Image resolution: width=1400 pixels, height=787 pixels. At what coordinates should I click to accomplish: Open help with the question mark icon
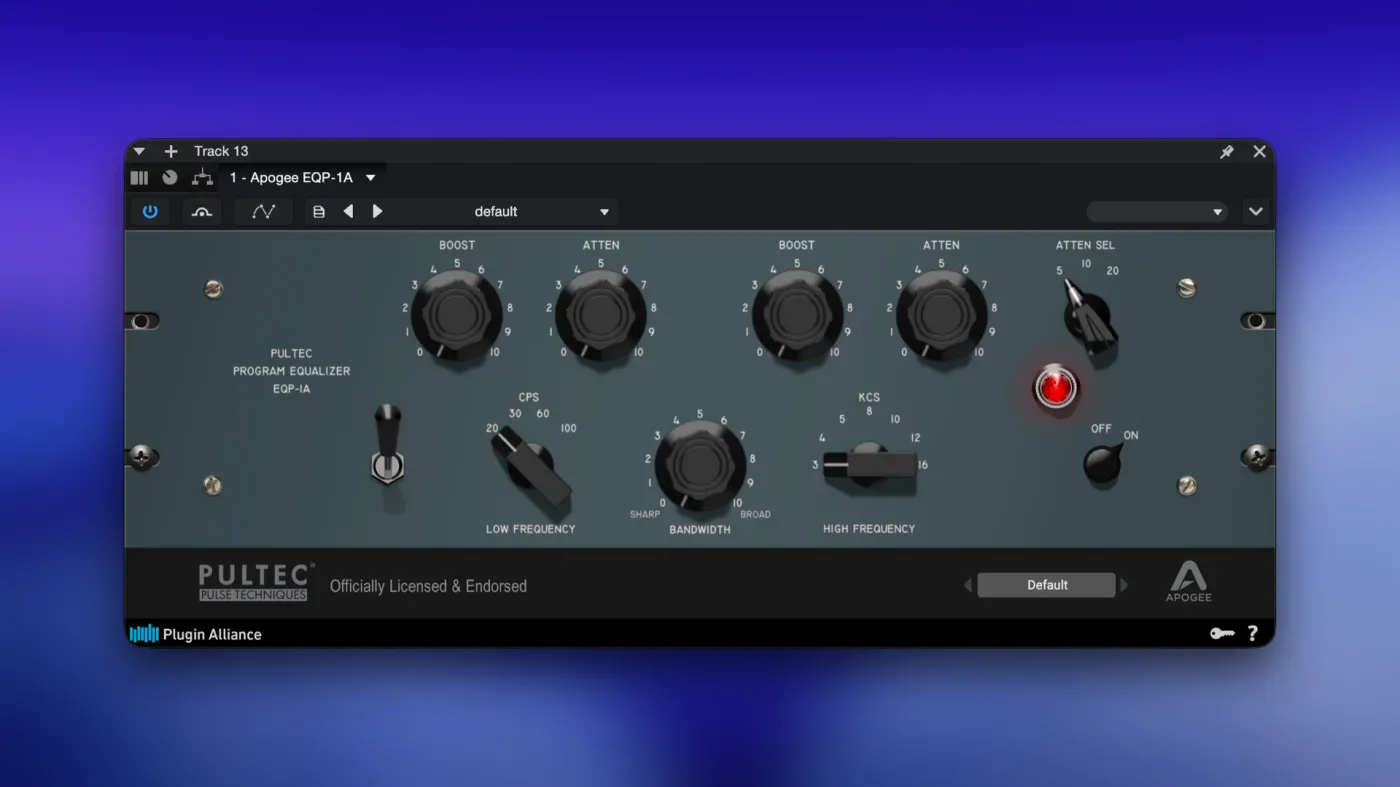pyautogui.click(x=1252, y=634)
